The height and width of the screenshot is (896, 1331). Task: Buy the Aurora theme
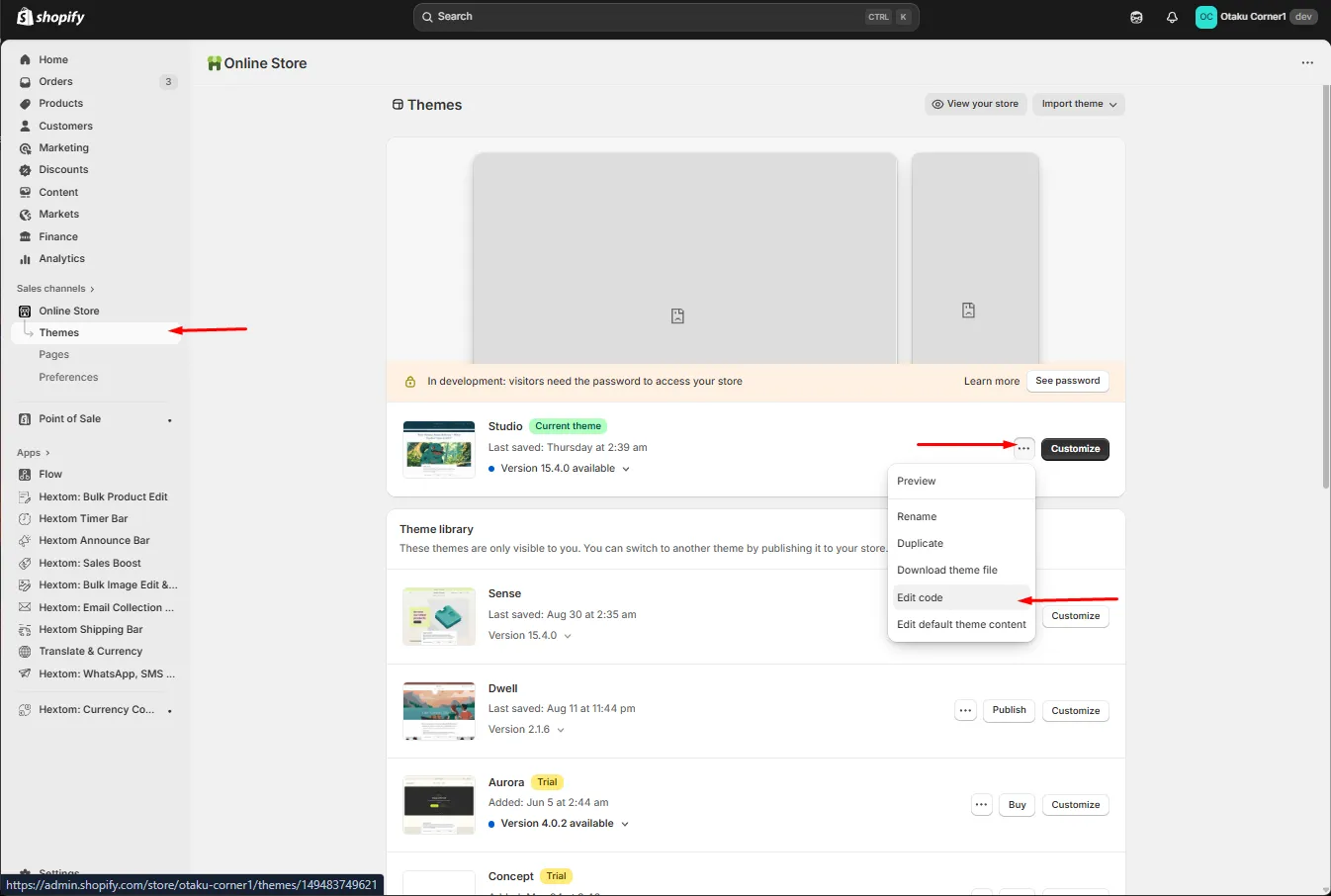pyautogui.click(x=1018, y=805)
